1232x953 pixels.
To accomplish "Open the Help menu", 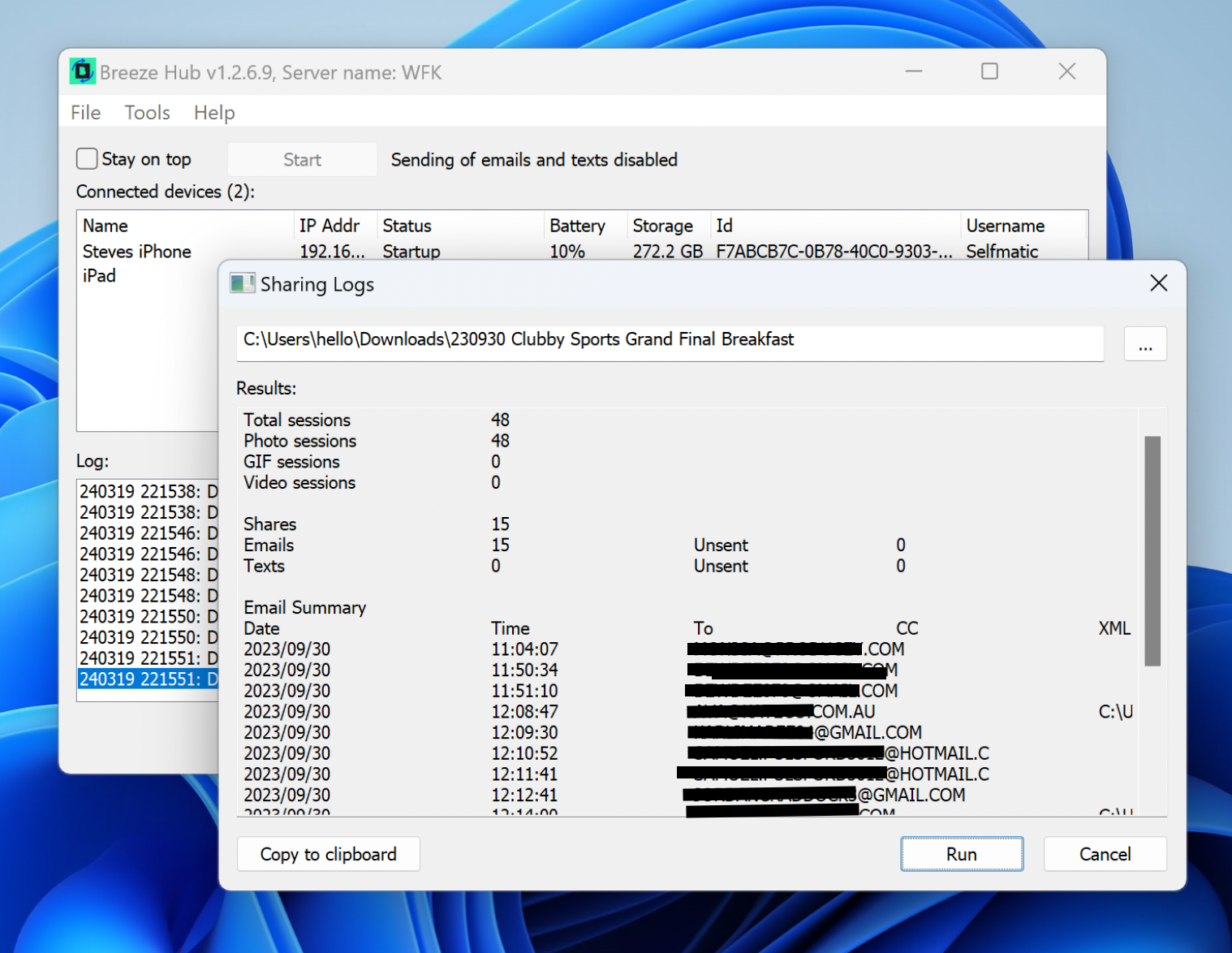I will tap(214, 113).
